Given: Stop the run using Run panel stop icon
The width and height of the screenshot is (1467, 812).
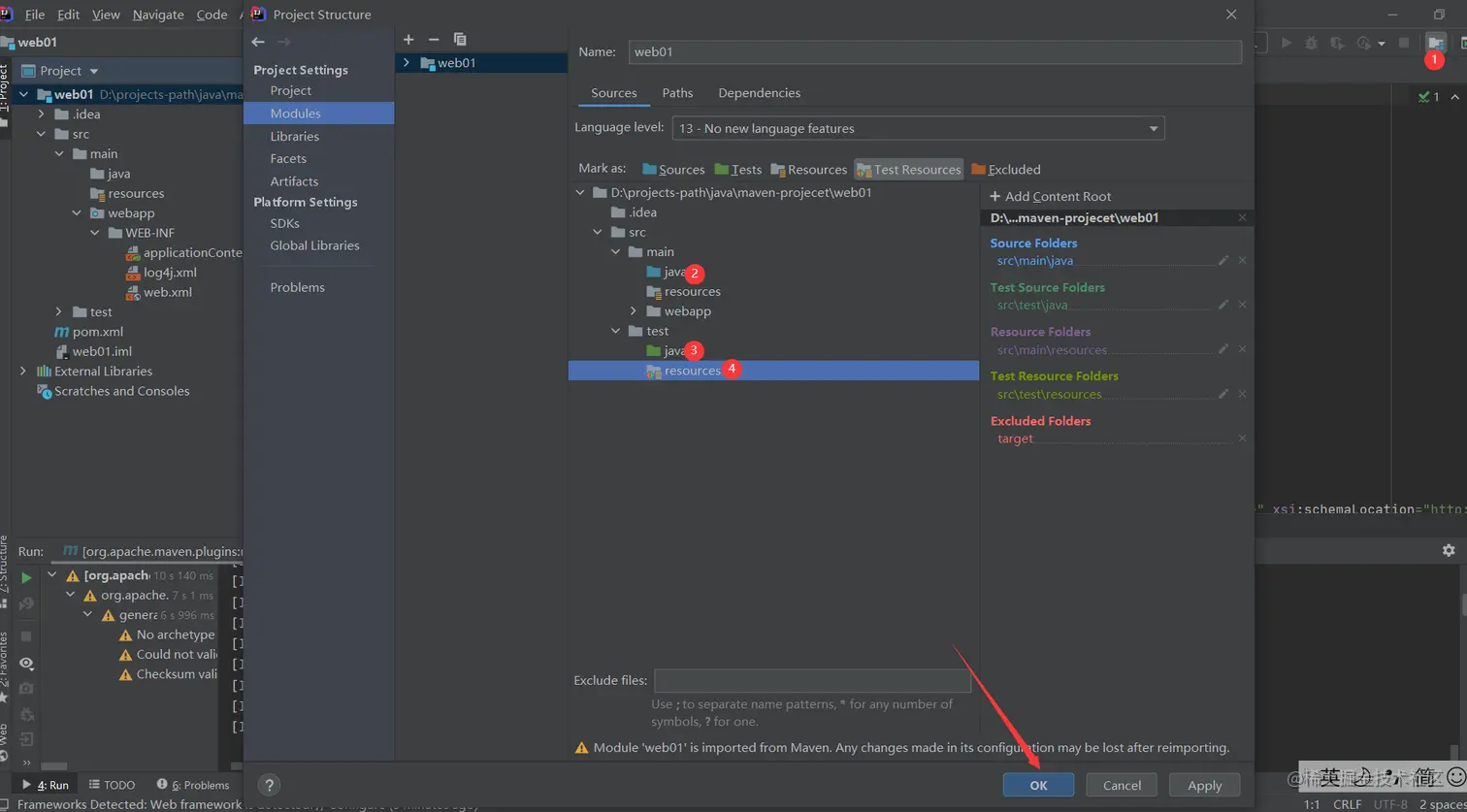Looking at the screenshot, I should tap(26, 635).
